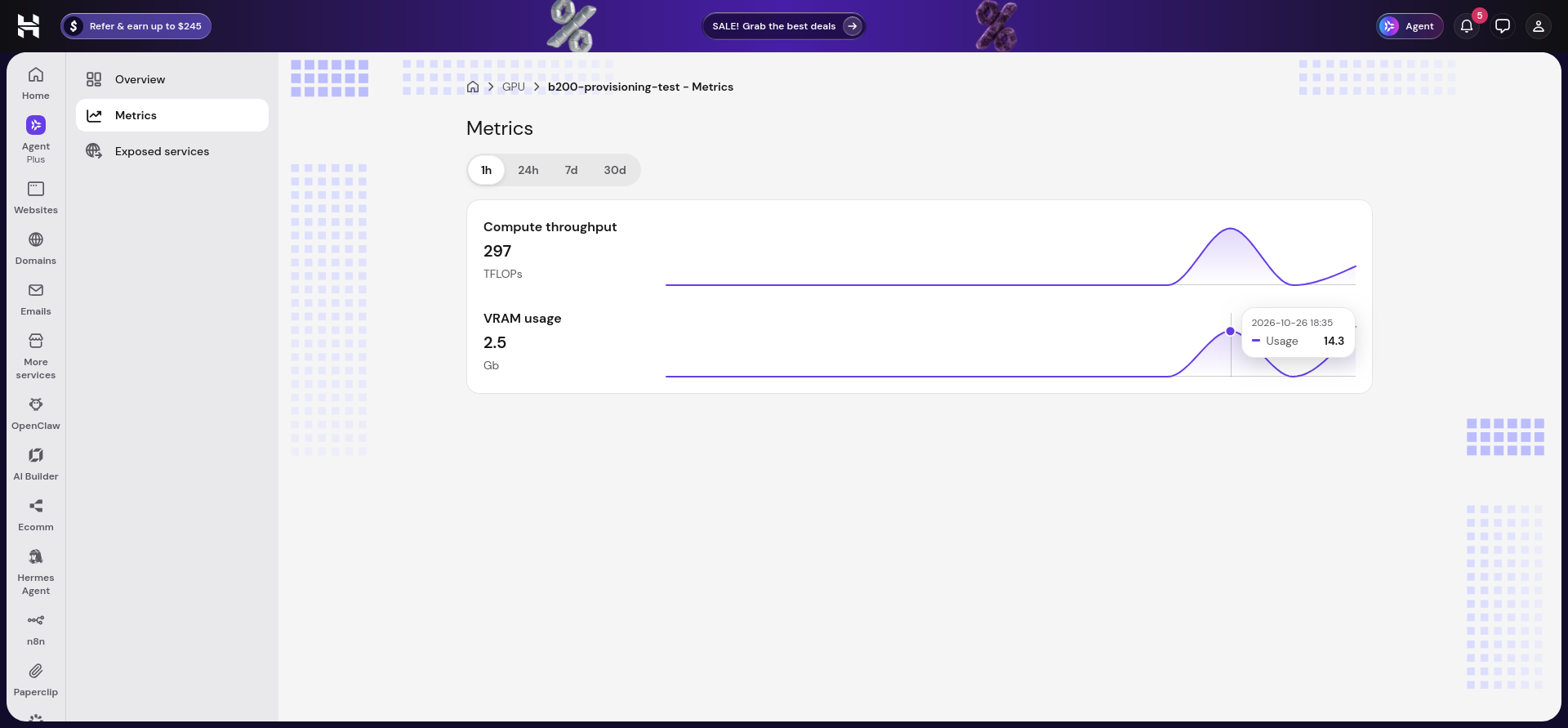The width and height of the screenshot is (1568, 728).
Task: Open the Emails section
Action: click(36, 299)
